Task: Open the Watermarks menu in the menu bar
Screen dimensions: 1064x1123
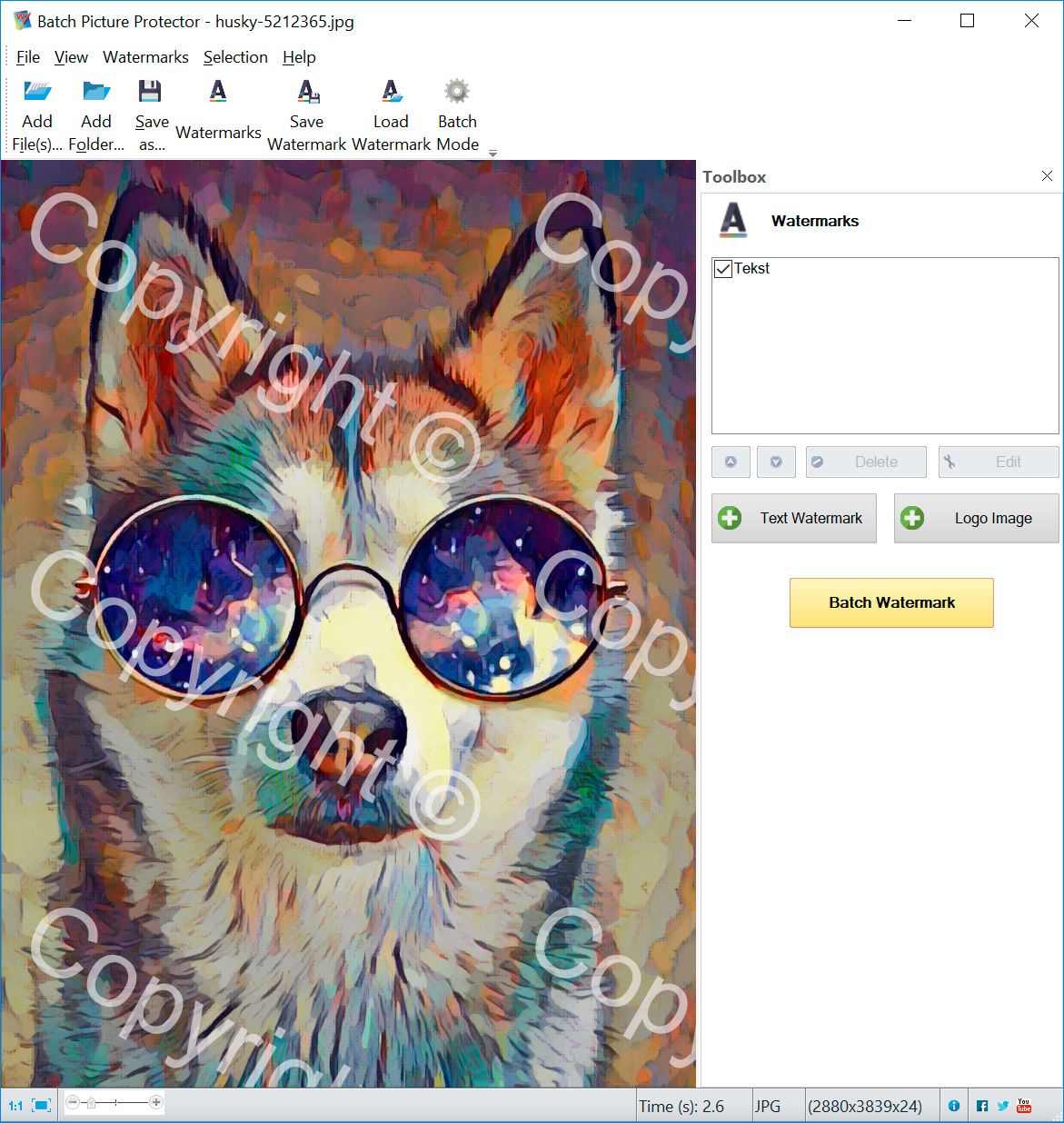Action: pos(145,56)
